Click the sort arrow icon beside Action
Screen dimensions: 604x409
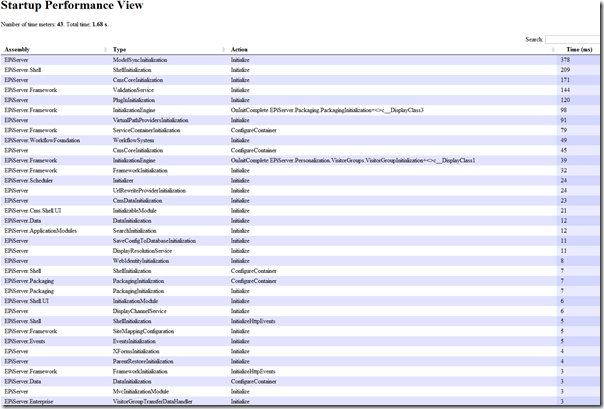[x=553, y=50]
